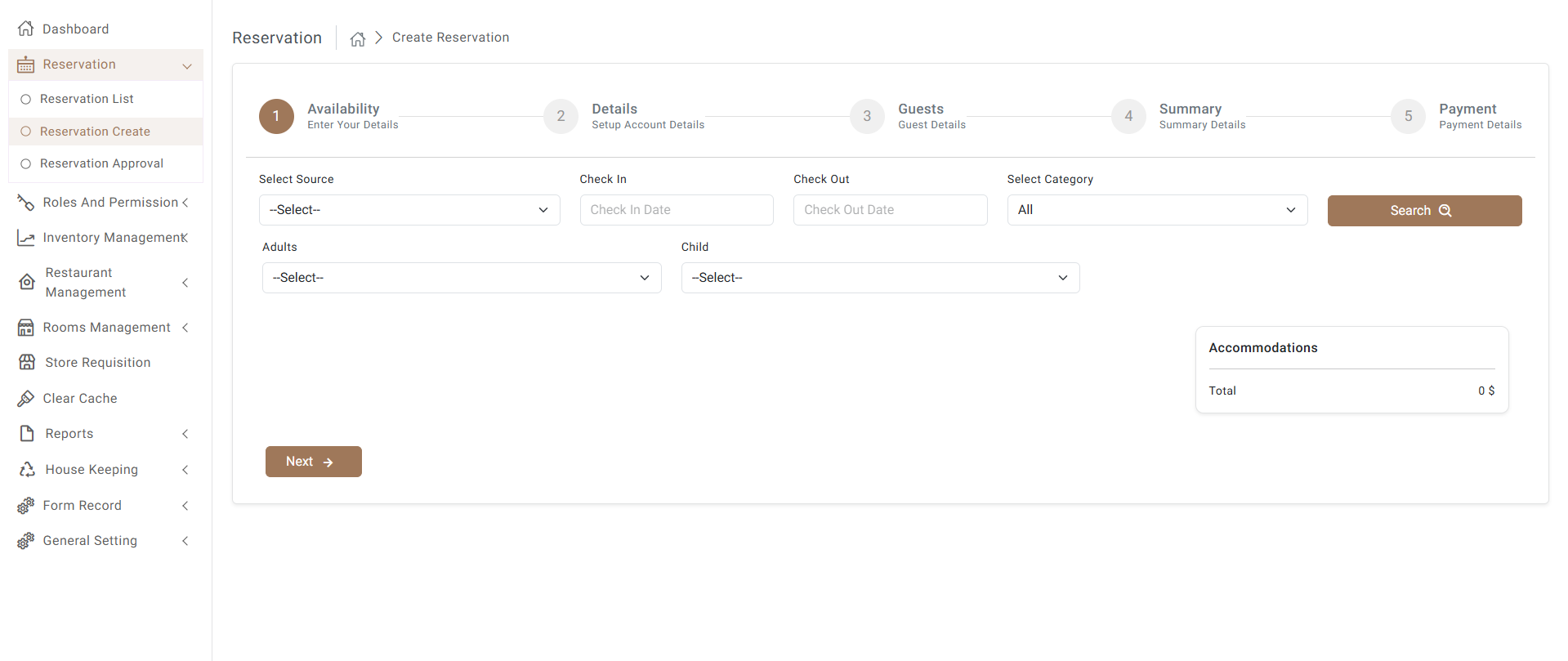Open the Adults dropdown
The image size is (1568, 661).
click(462, 278)
